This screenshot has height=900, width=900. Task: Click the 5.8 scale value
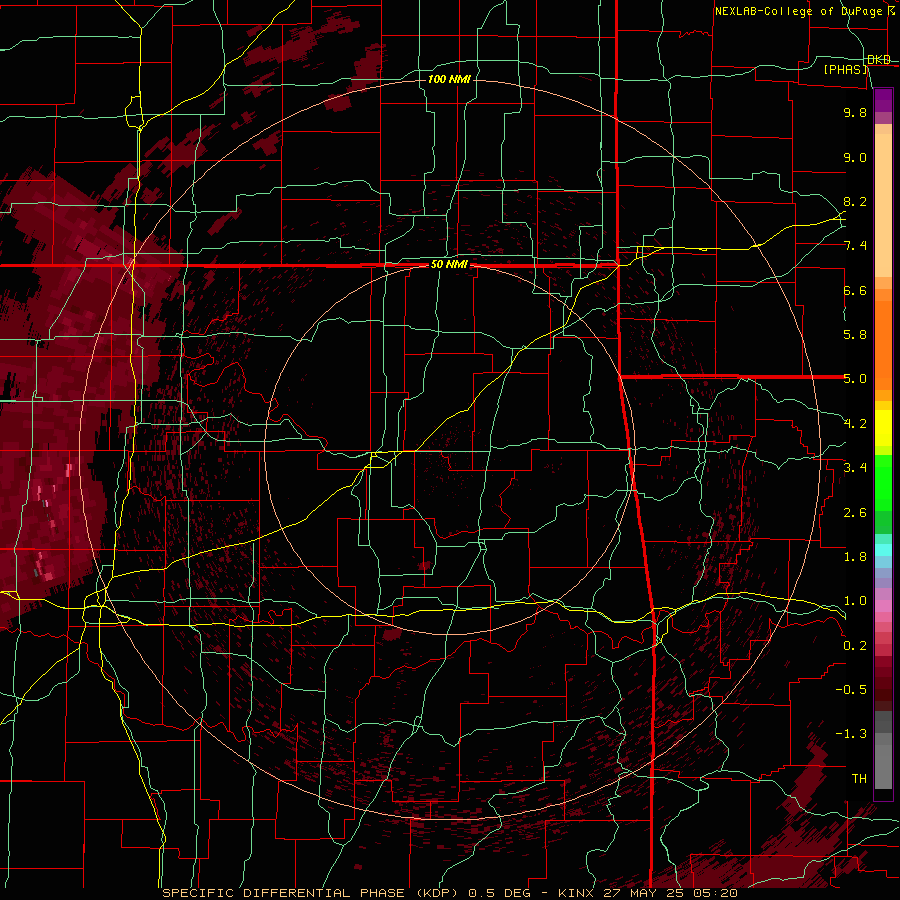tap(855, 335)
